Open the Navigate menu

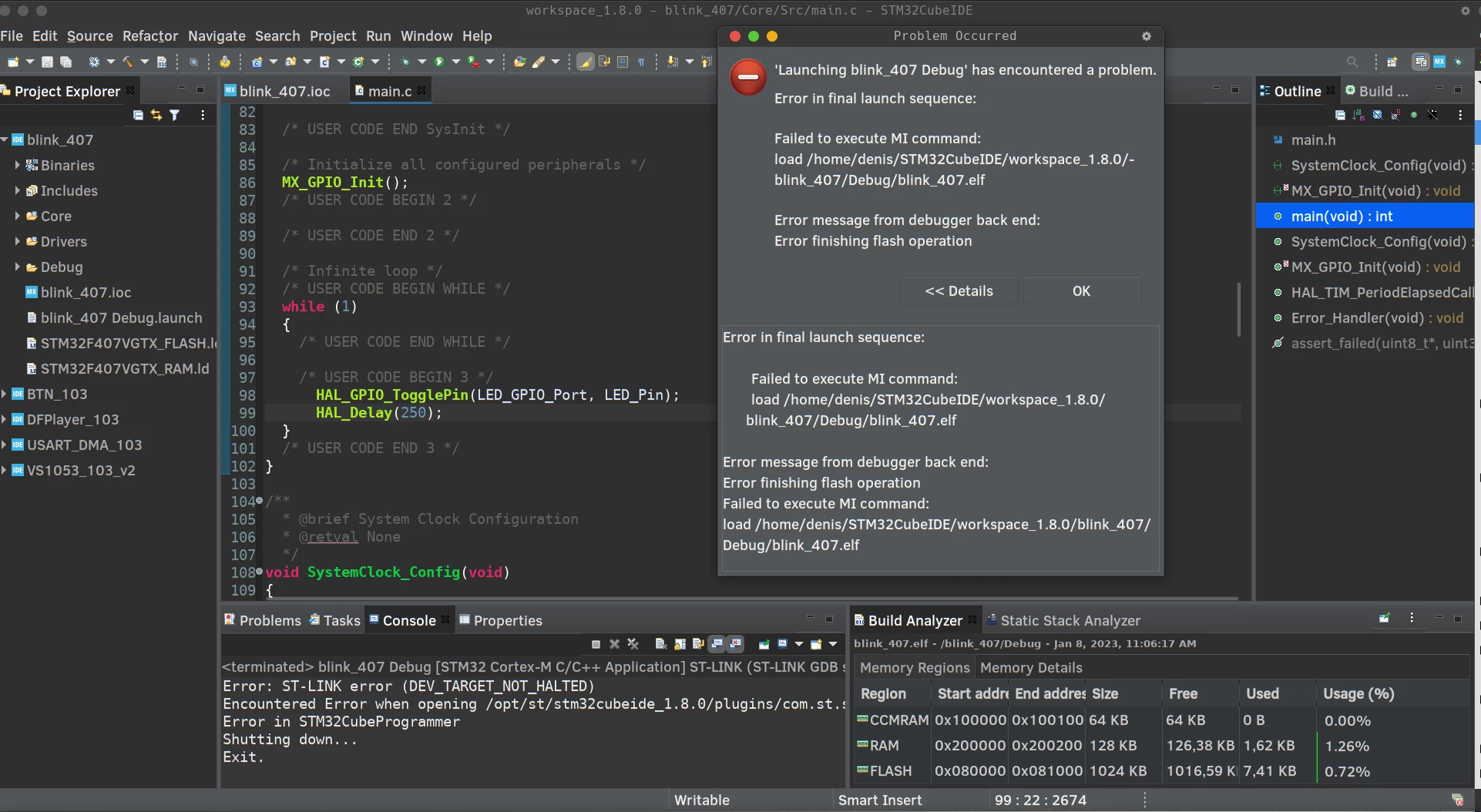coord(217,36)
